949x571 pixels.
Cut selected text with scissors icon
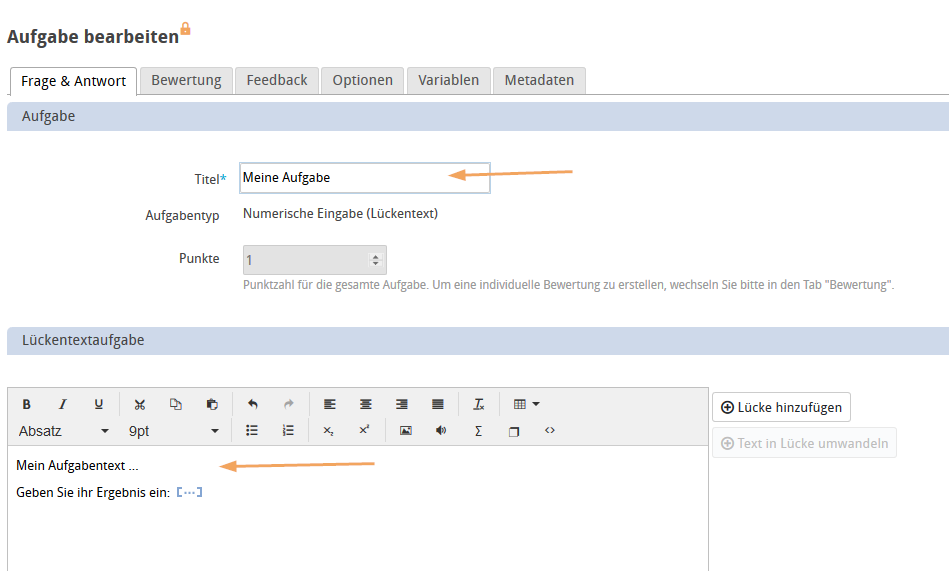pos(140,404)
